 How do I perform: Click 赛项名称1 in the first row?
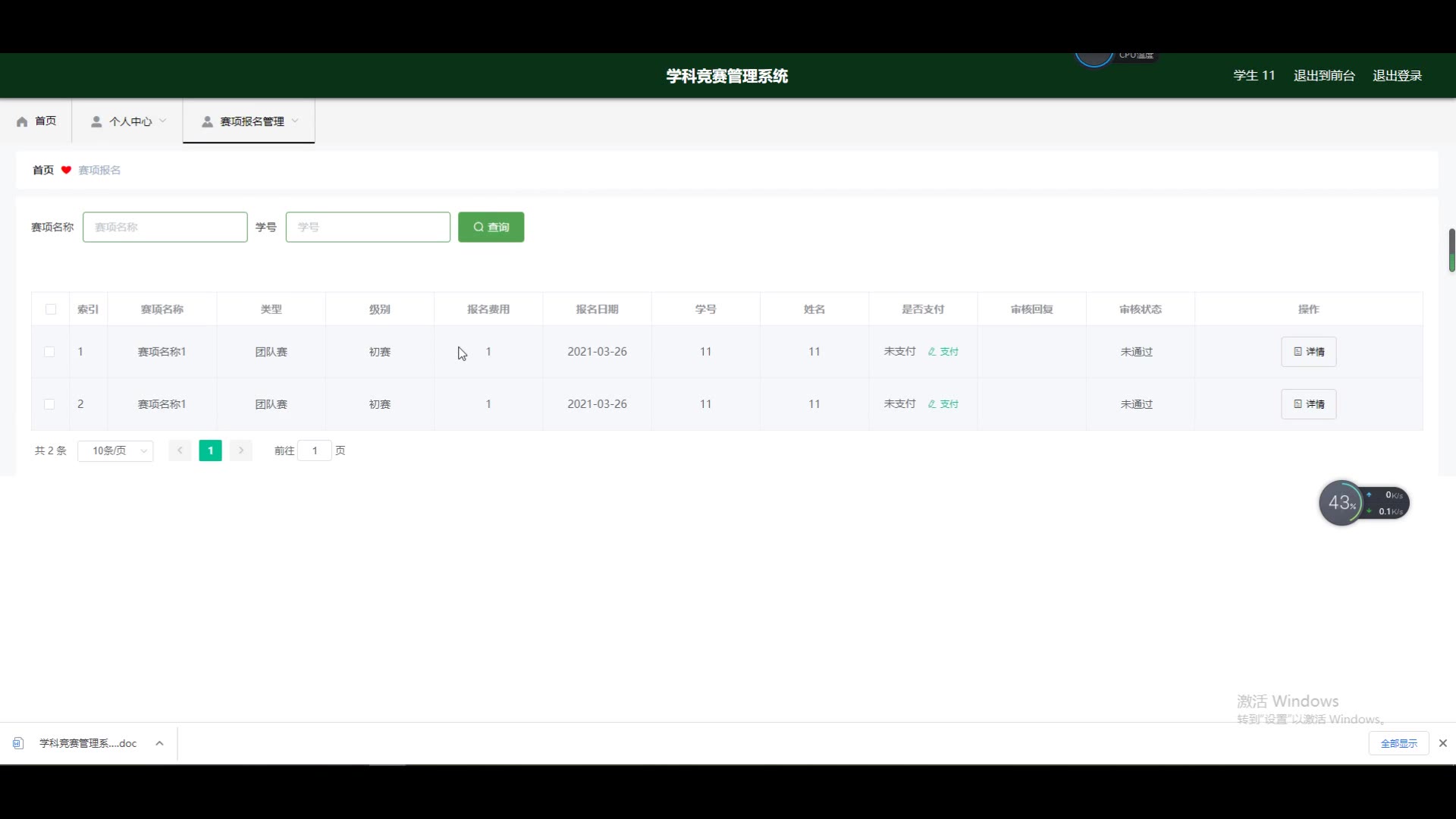tap(162, 352)
